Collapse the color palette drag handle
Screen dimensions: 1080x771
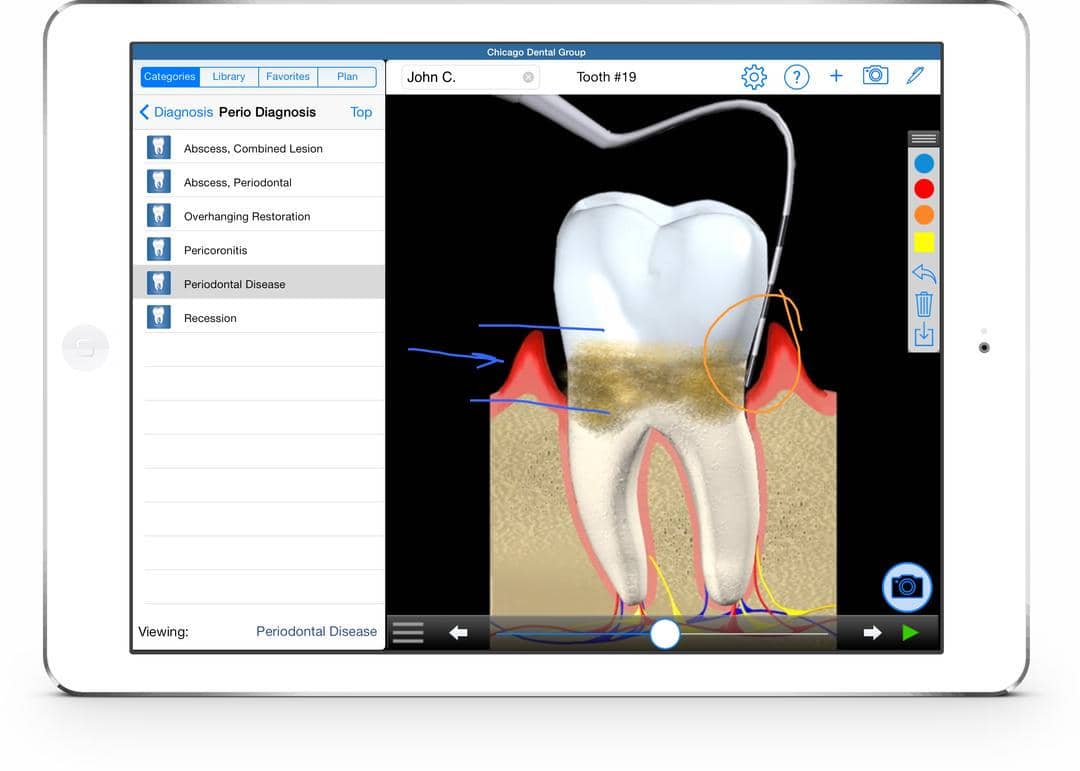(924, 139)
